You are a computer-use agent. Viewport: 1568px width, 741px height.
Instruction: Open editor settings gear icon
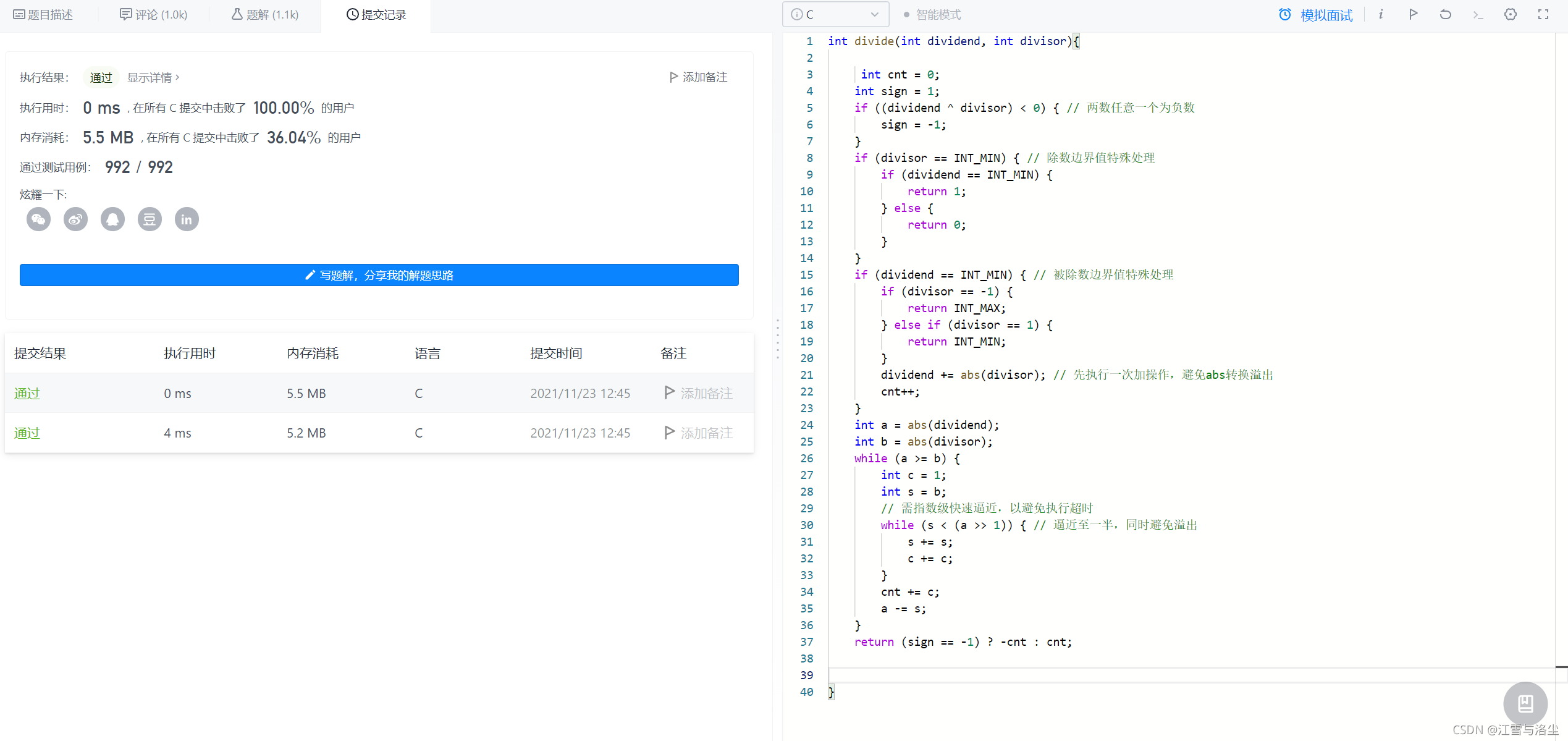point(1510,14)
